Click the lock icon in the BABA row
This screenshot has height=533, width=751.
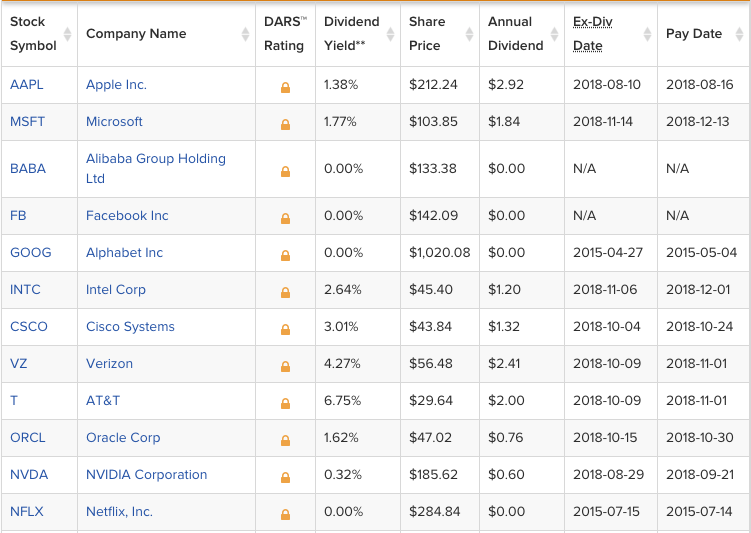pyautogui.click(x=285, y=171)
